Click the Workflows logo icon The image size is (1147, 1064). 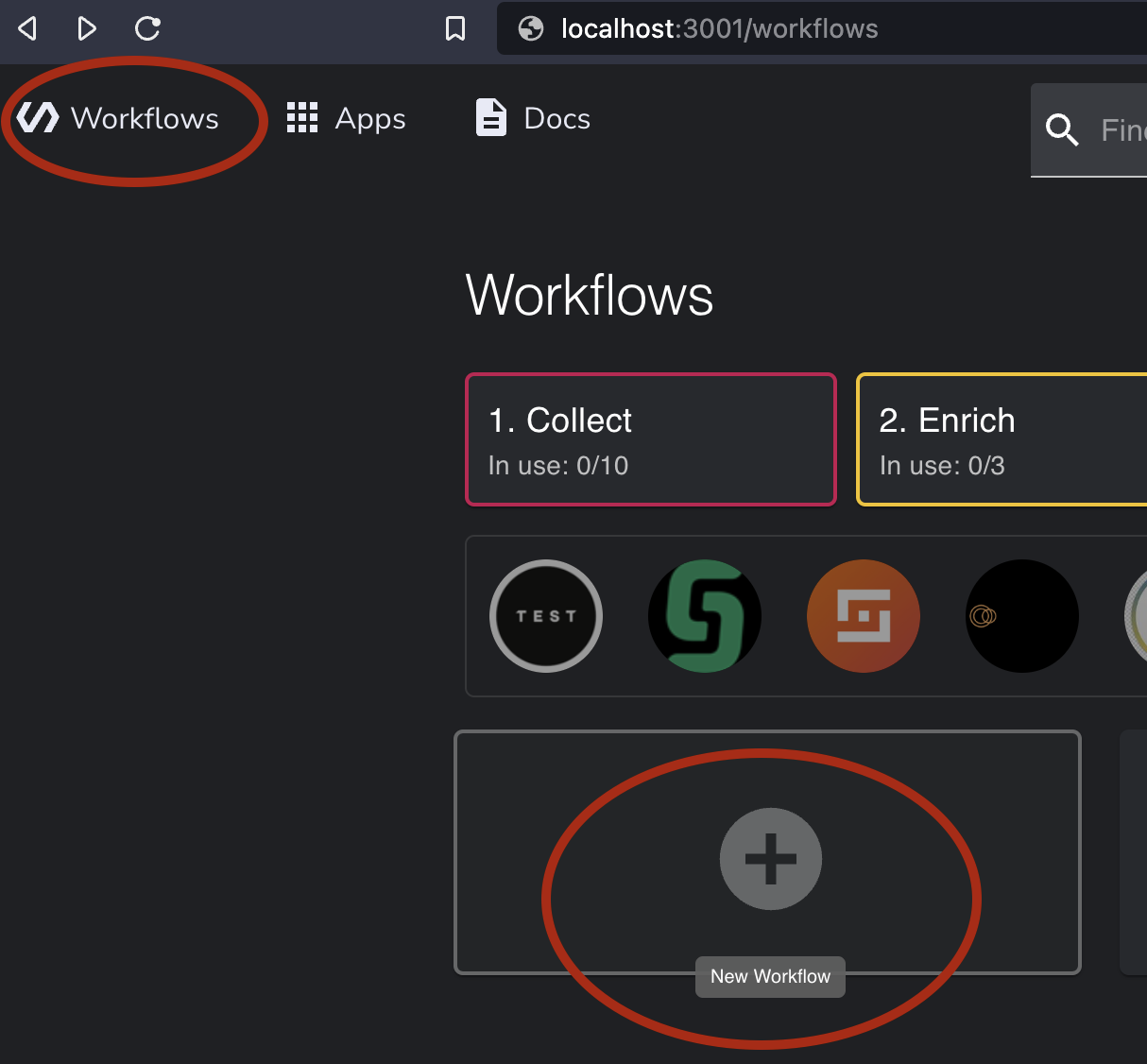pos(38,118)
